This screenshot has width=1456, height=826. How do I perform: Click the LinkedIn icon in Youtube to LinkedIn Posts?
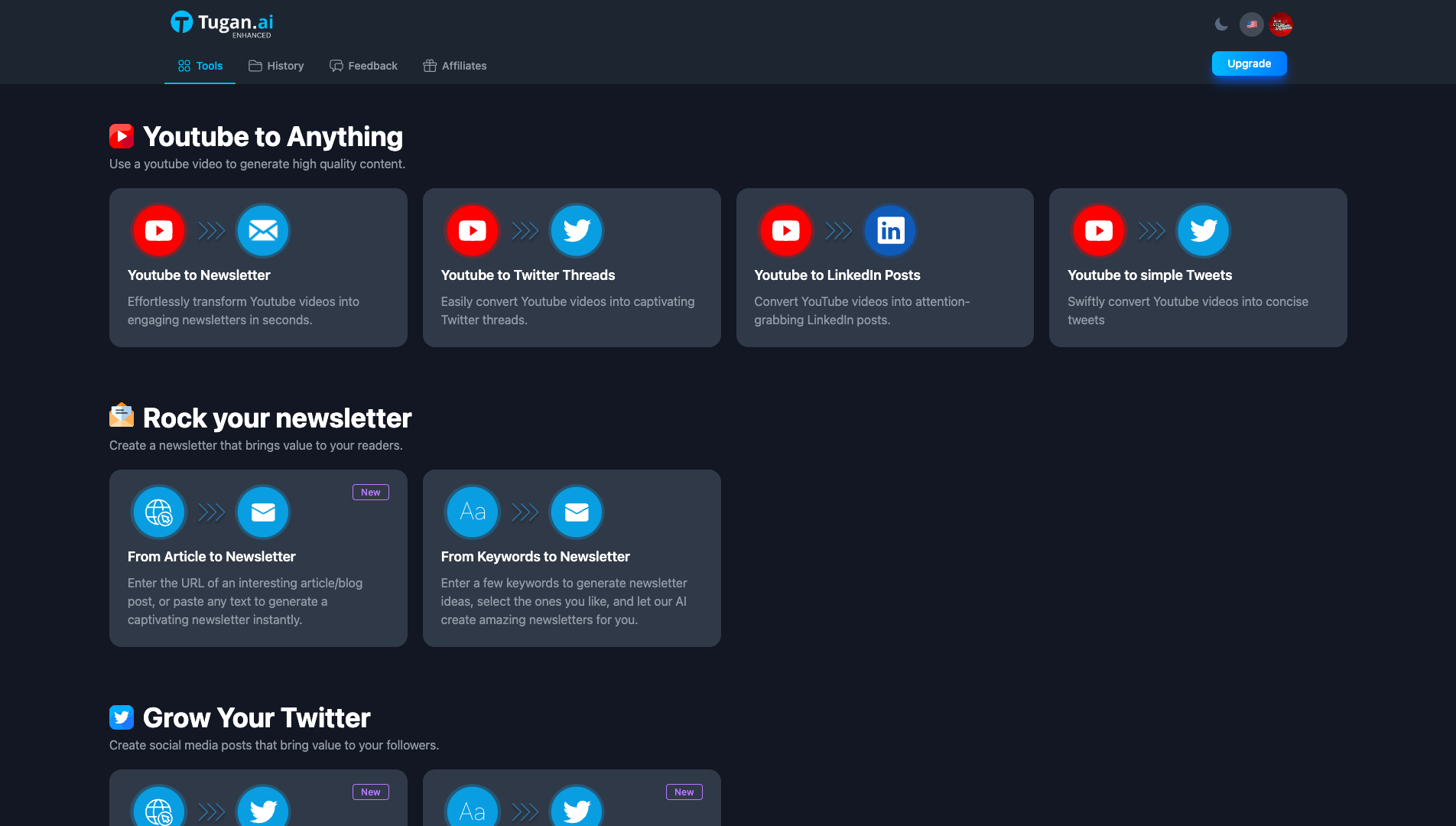coord(890,230)
